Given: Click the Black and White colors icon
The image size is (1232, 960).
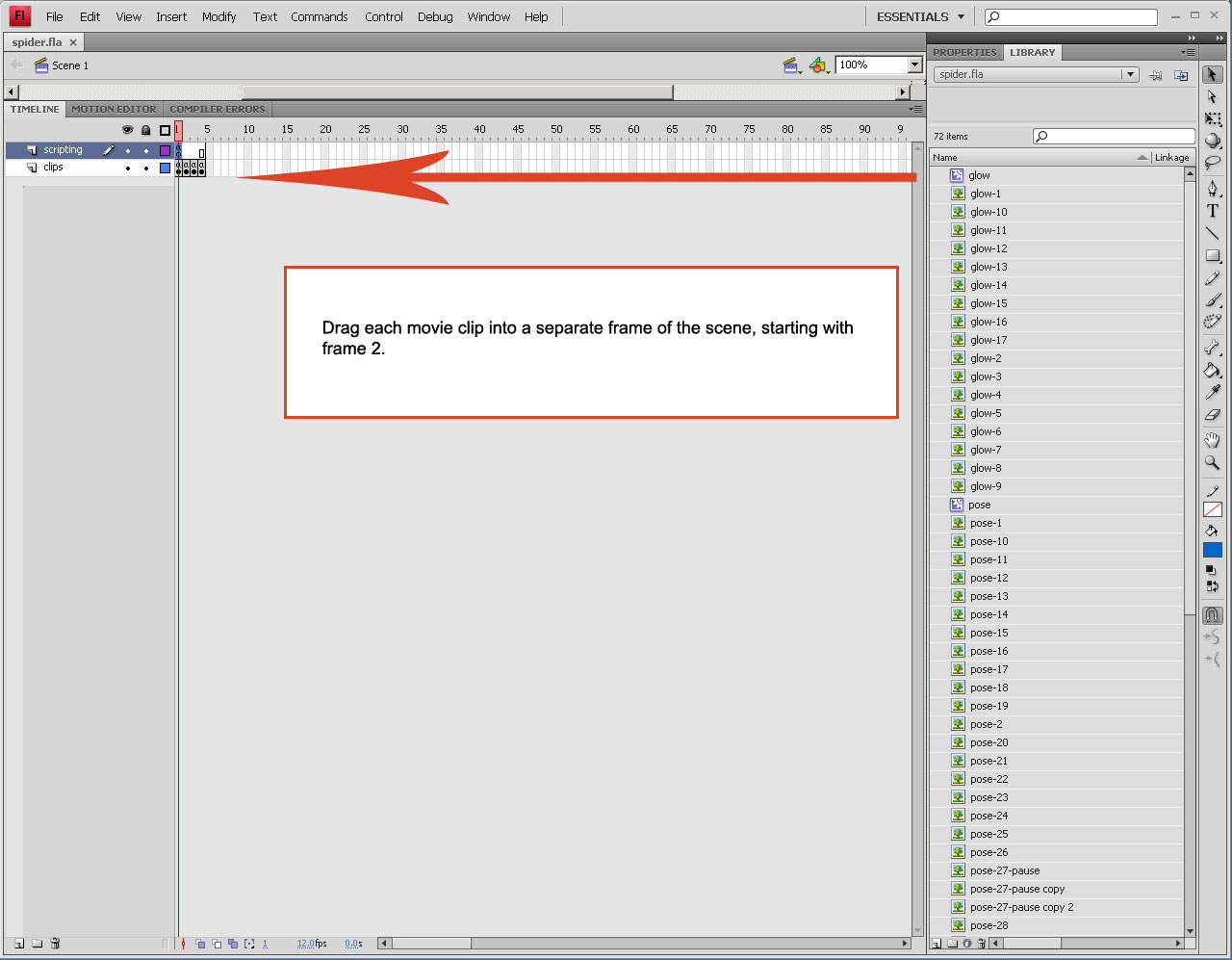Looking at the screenshot, I should (x=1211, y=570).
